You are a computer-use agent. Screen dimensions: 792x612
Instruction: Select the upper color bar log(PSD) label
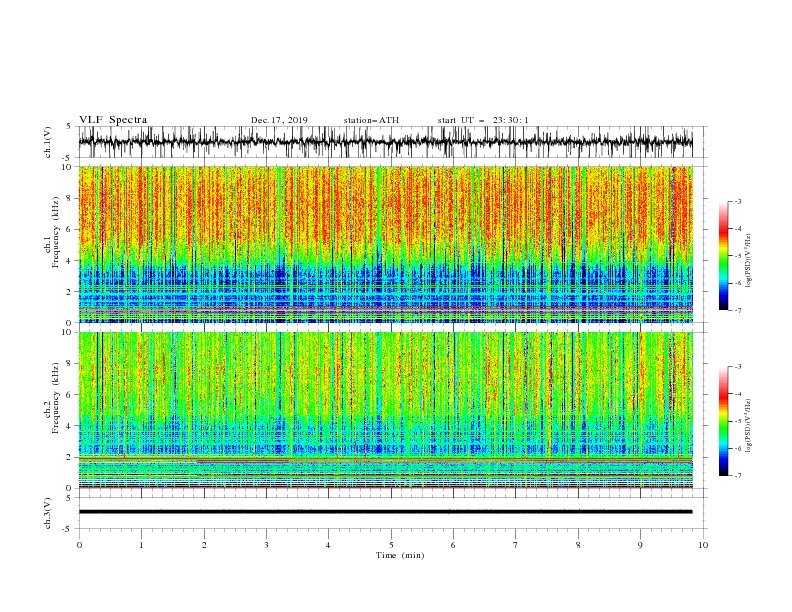pos(749,261)
